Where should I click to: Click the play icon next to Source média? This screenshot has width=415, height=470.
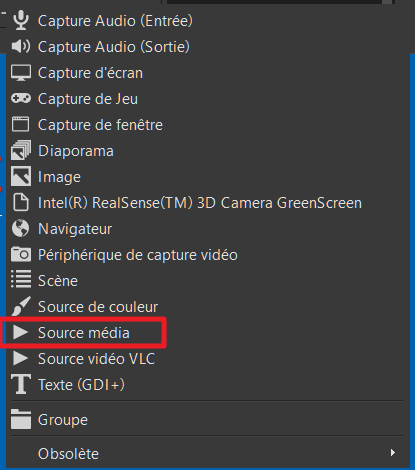(x=20, y=332)
